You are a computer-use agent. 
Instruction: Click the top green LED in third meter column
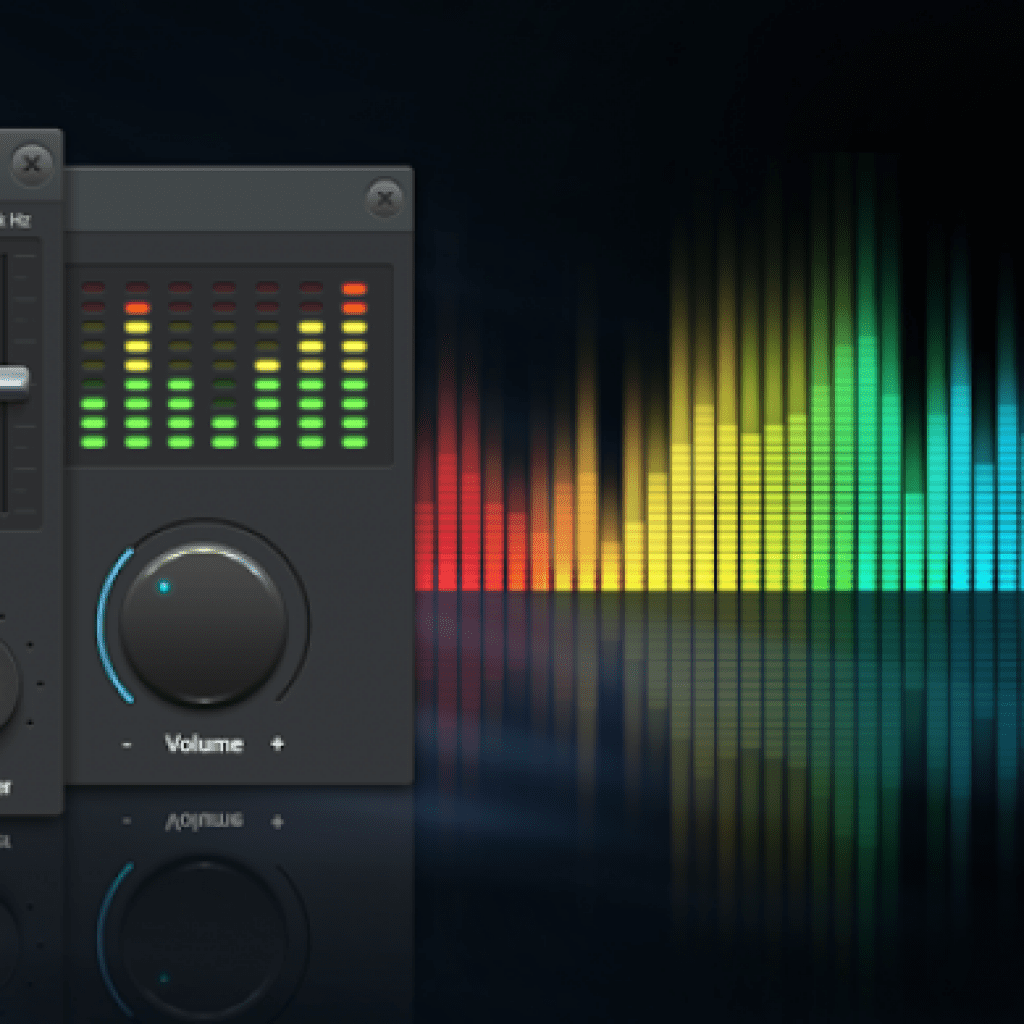(180, 384)
